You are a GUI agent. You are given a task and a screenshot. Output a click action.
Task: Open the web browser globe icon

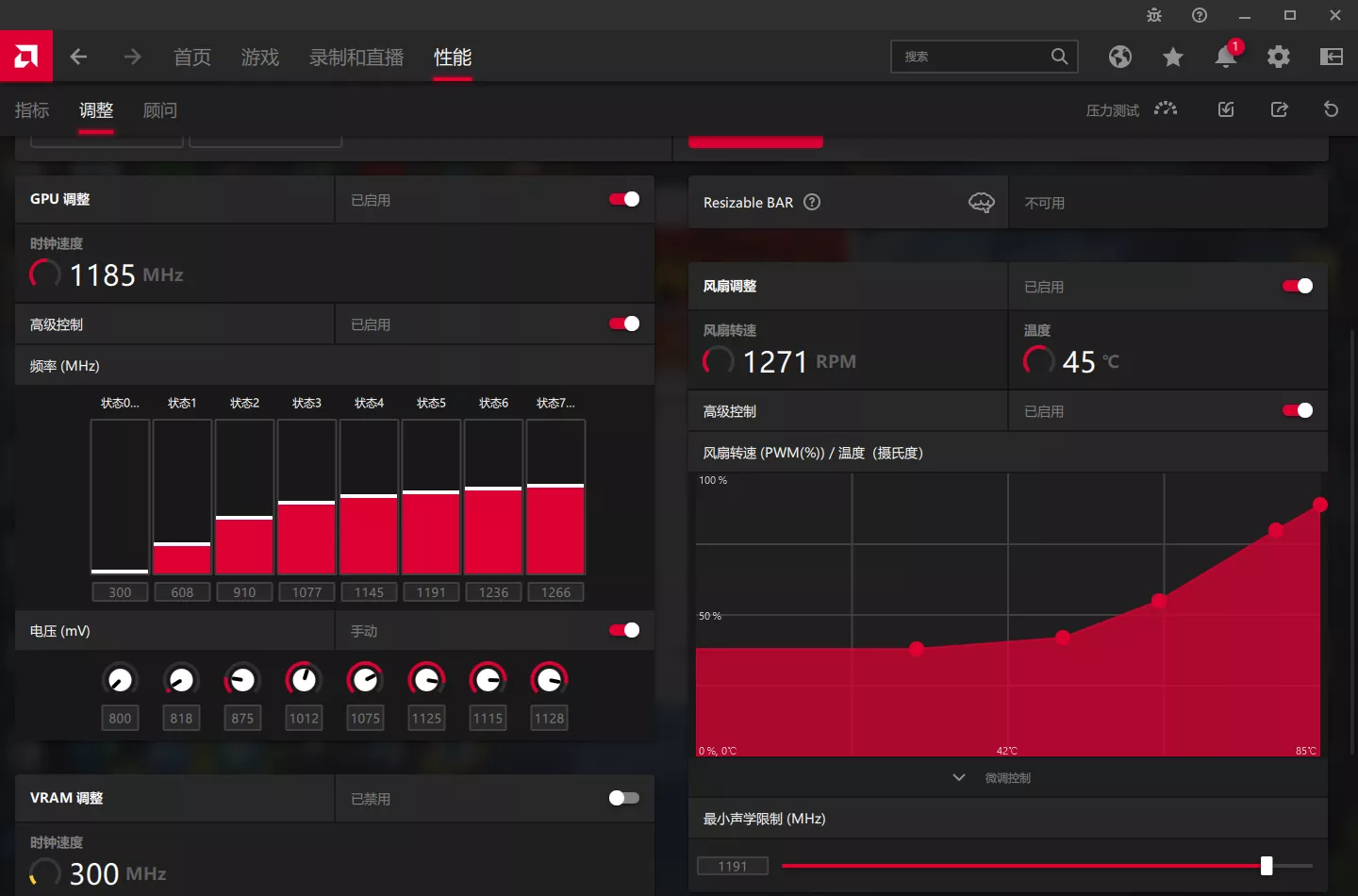1120,57
